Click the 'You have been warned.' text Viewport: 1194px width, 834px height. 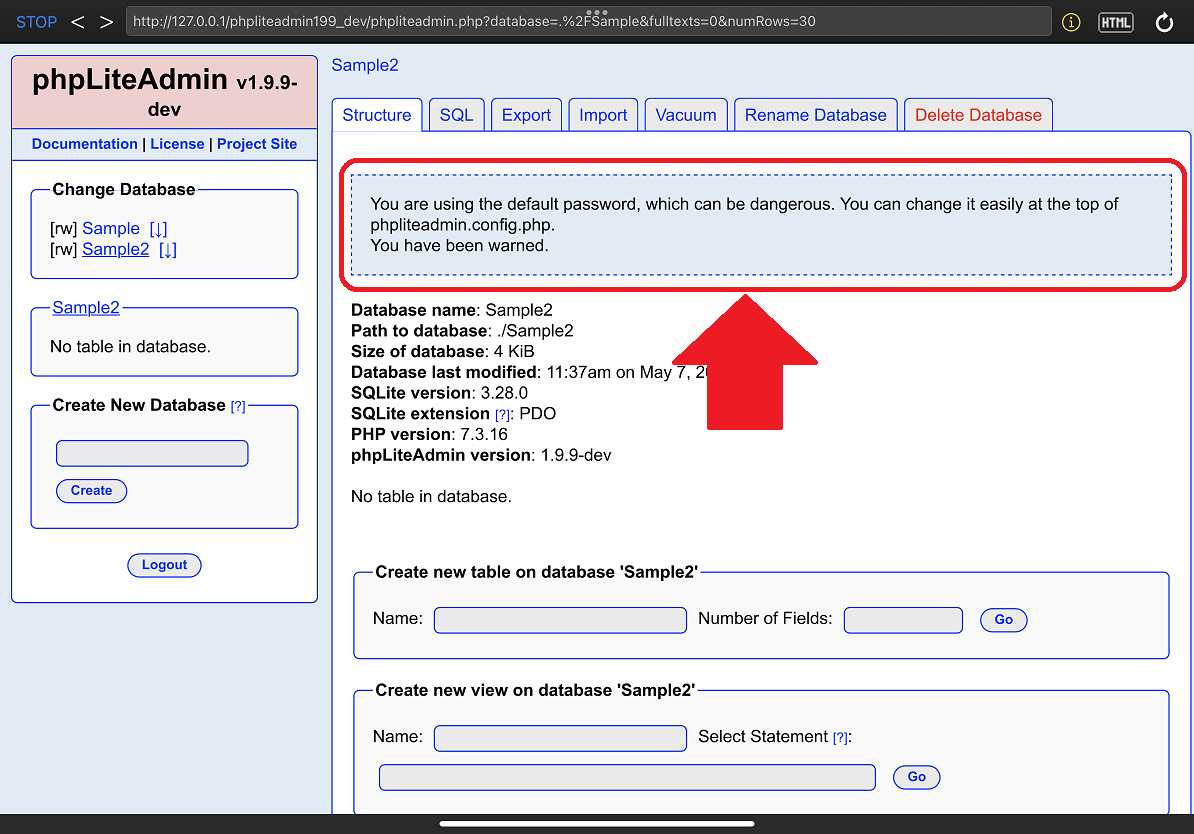click(459, 245)
